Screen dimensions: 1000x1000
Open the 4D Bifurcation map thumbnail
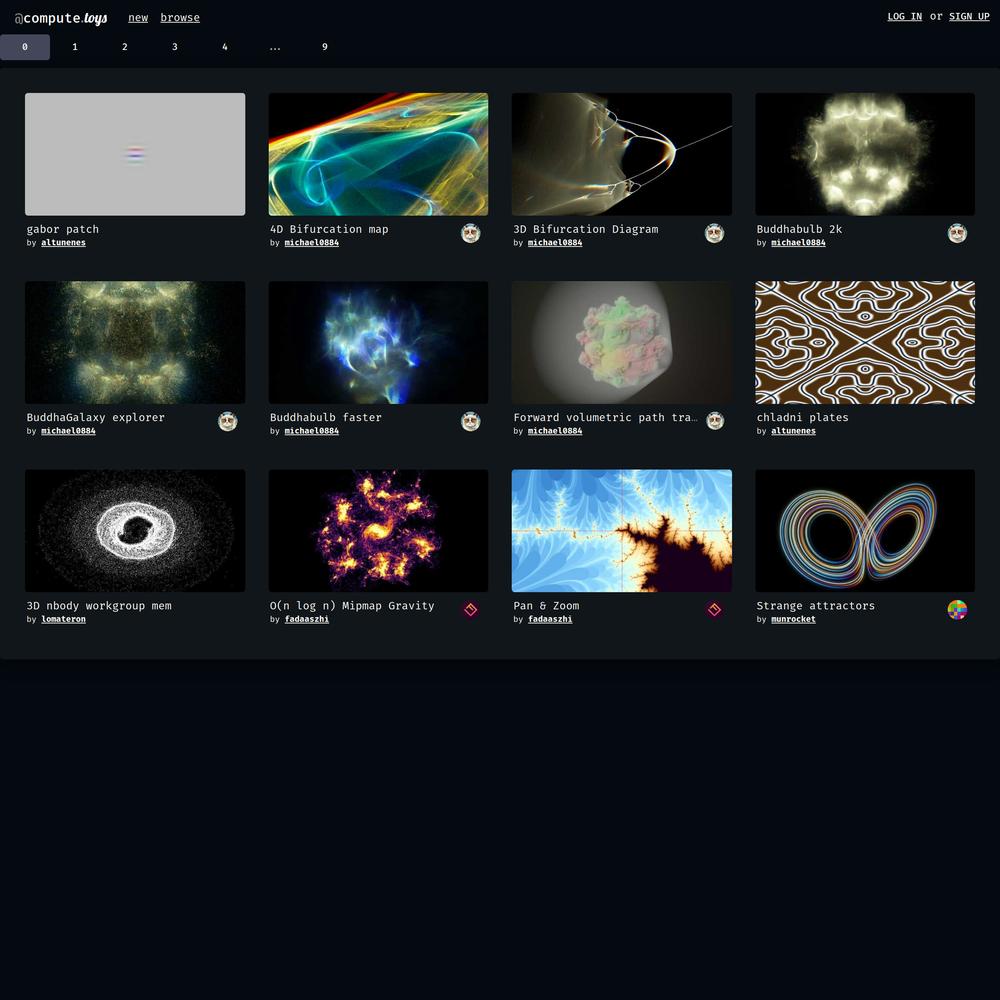378,154
